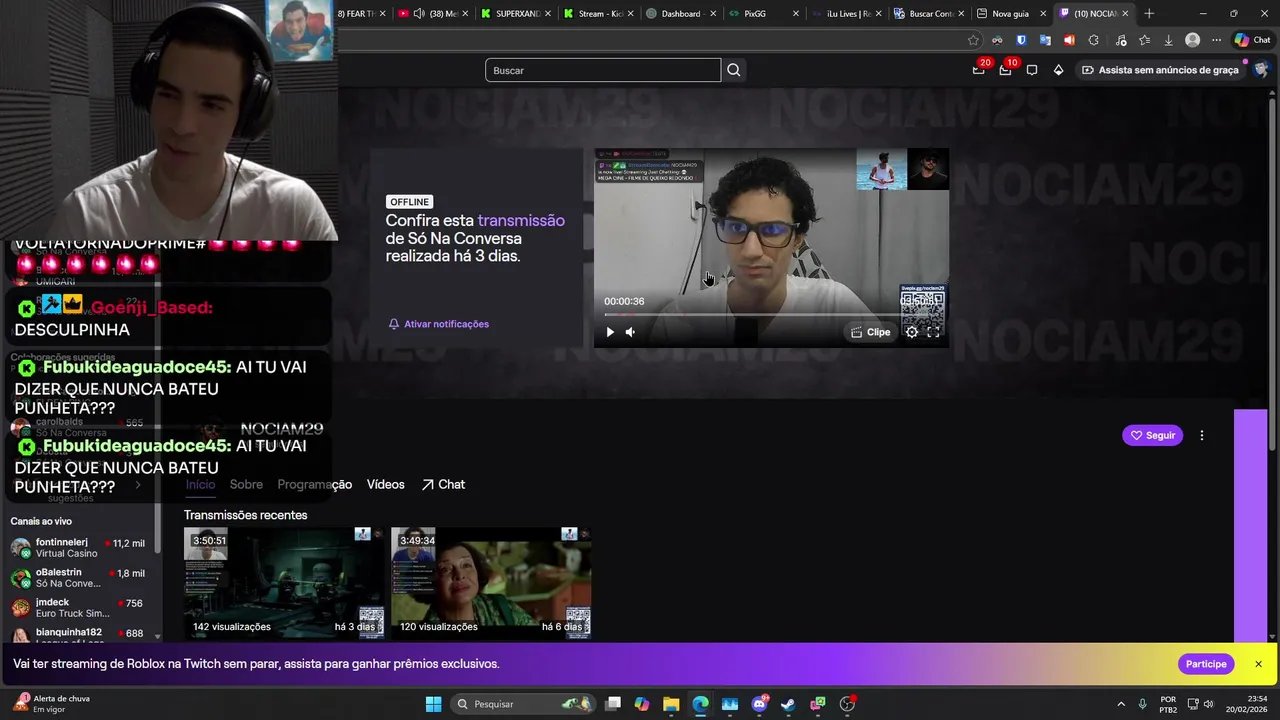Click the Twitch search magnifier button

[x=734, y=70]
